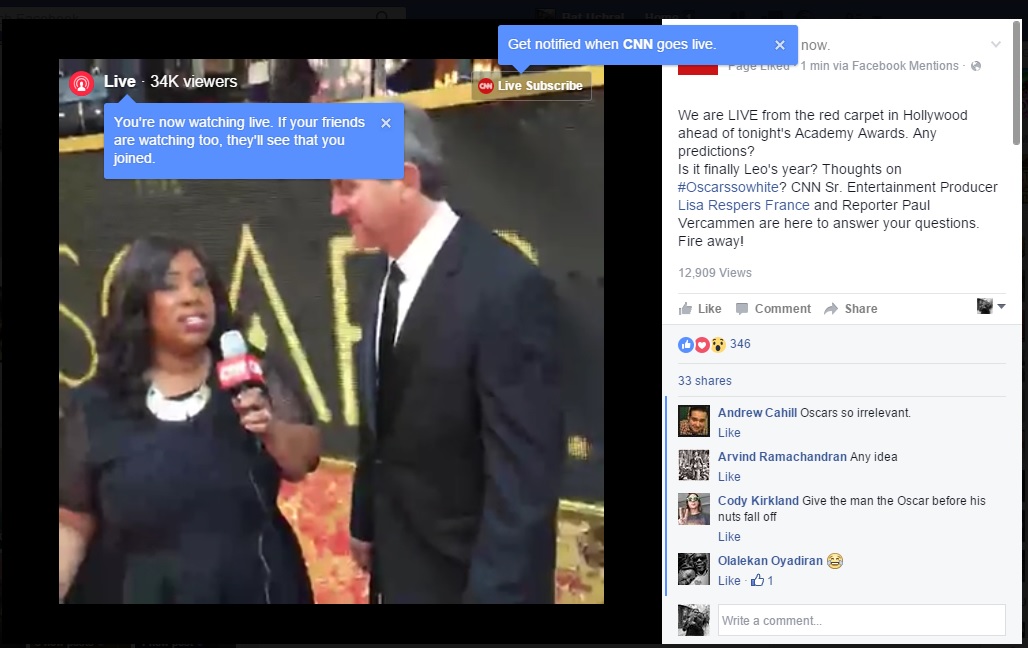
Task: Click Olalekan Oyadiran's avatar thumbnail
Action: pyautogui.click(x=694, y=569)
